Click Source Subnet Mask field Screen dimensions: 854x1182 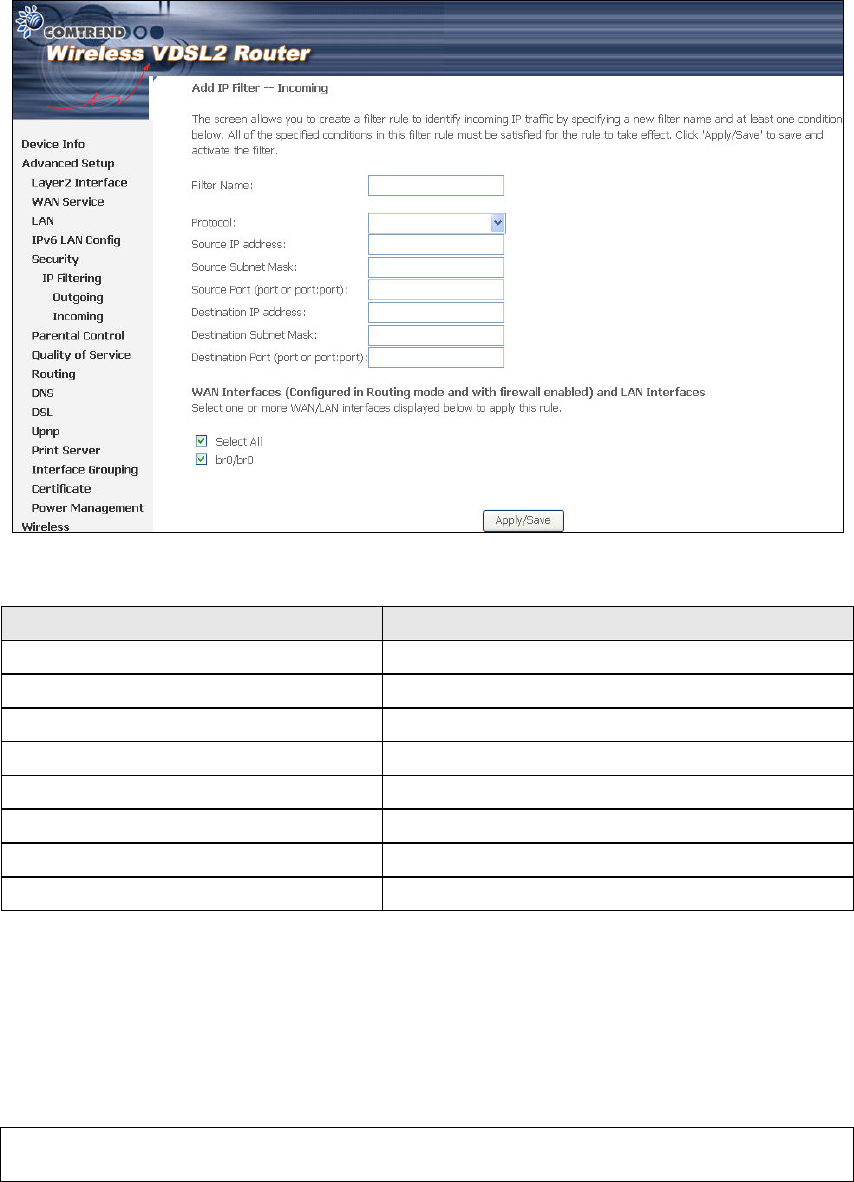point(436,267)
